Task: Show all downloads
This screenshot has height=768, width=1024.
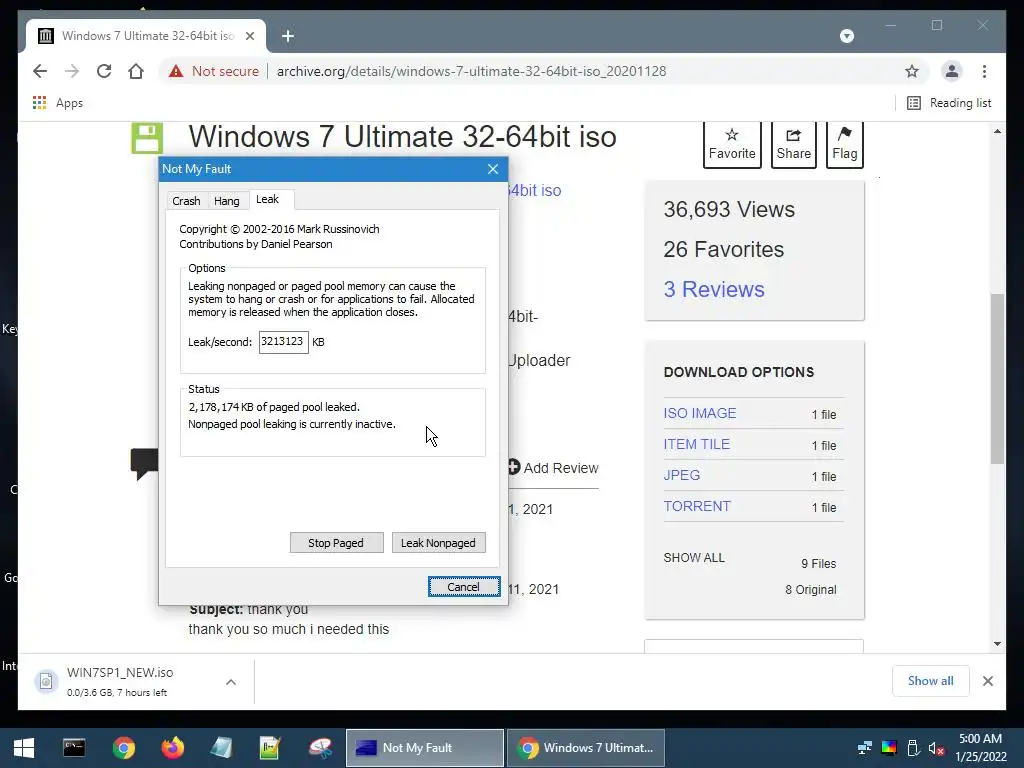Action: (x=931, y=680)
